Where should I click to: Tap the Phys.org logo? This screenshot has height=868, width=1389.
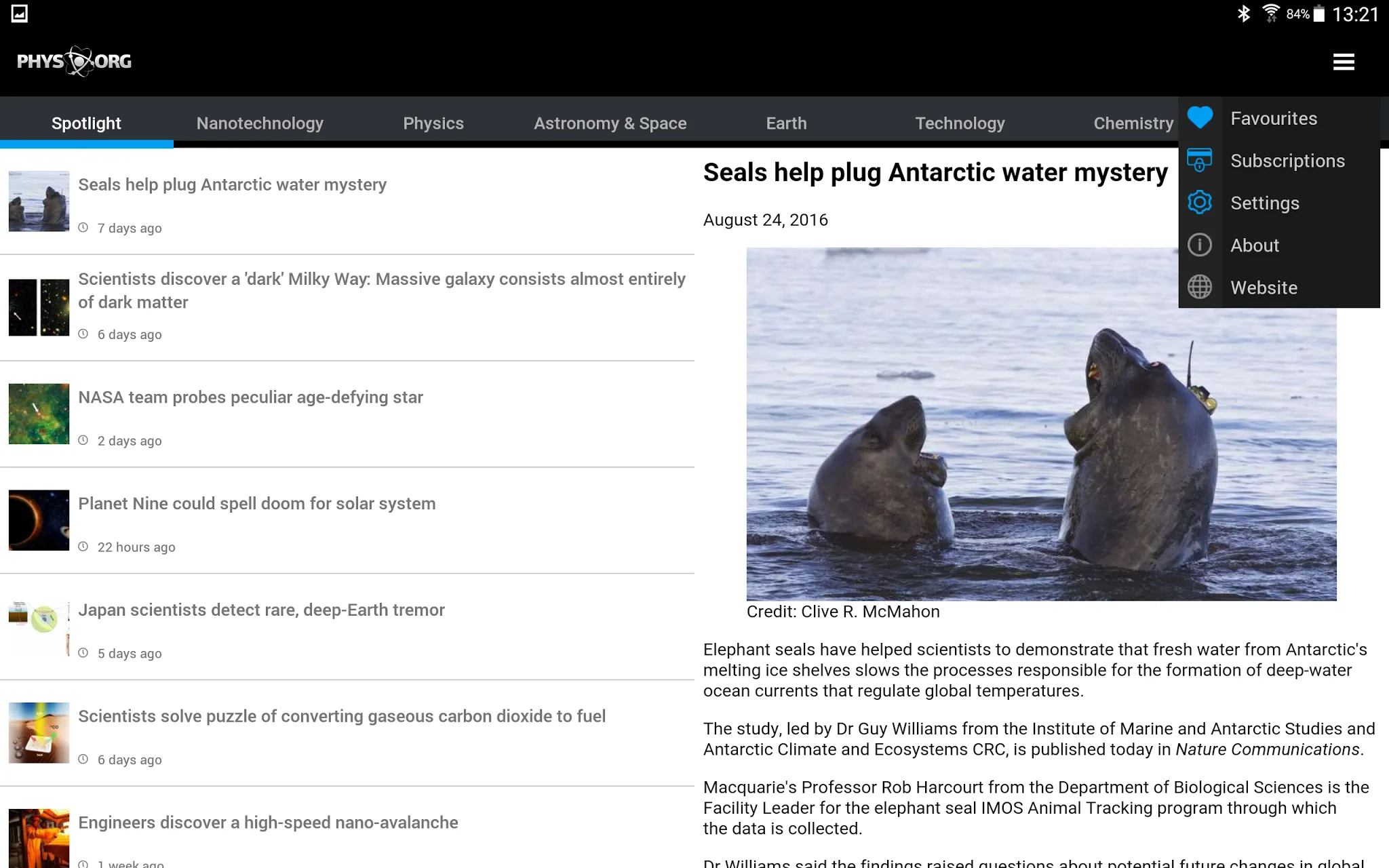pos(74,62)
